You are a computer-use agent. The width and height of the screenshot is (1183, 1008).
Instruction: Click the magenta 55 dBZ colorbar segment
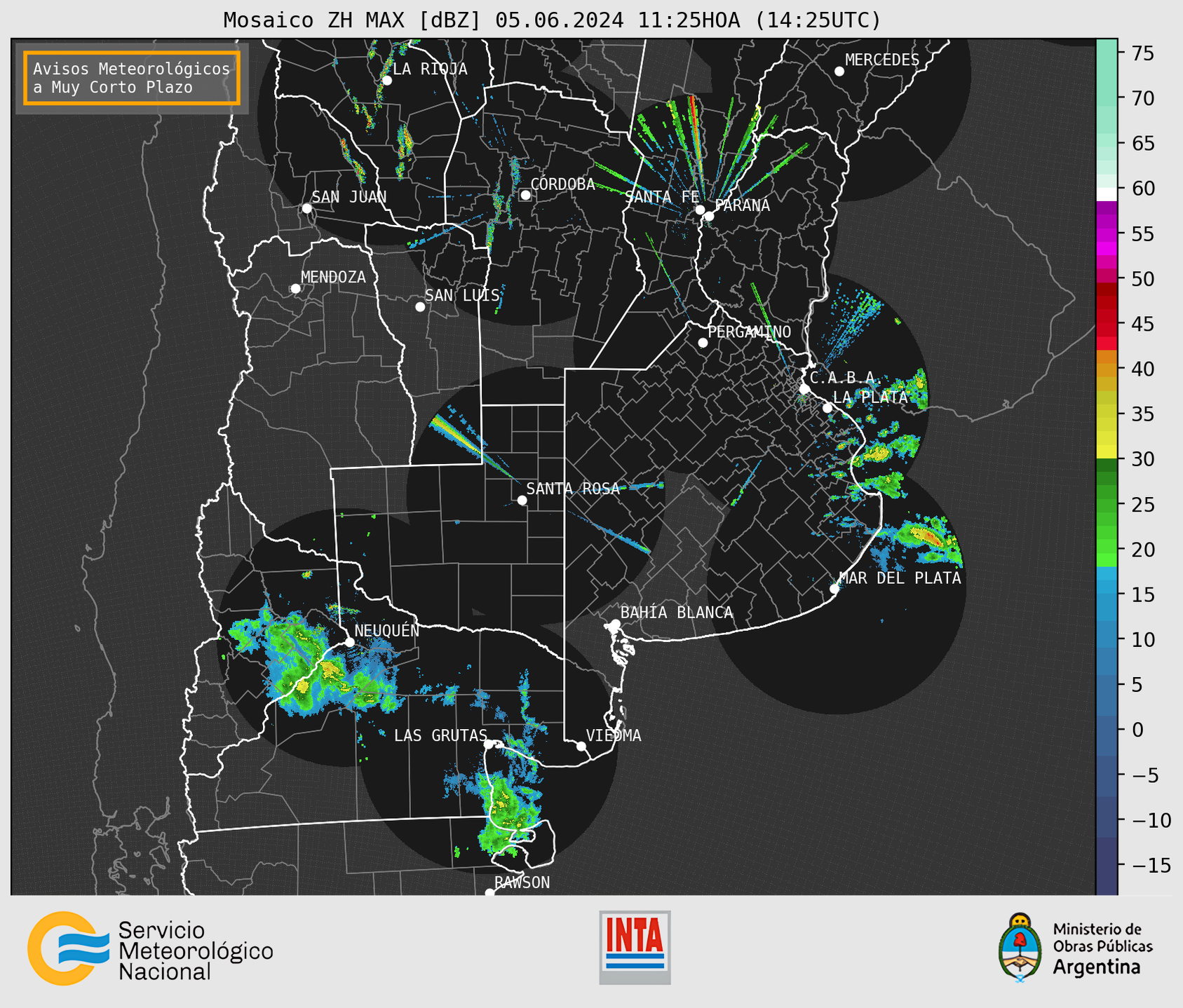coord(1107,234)
